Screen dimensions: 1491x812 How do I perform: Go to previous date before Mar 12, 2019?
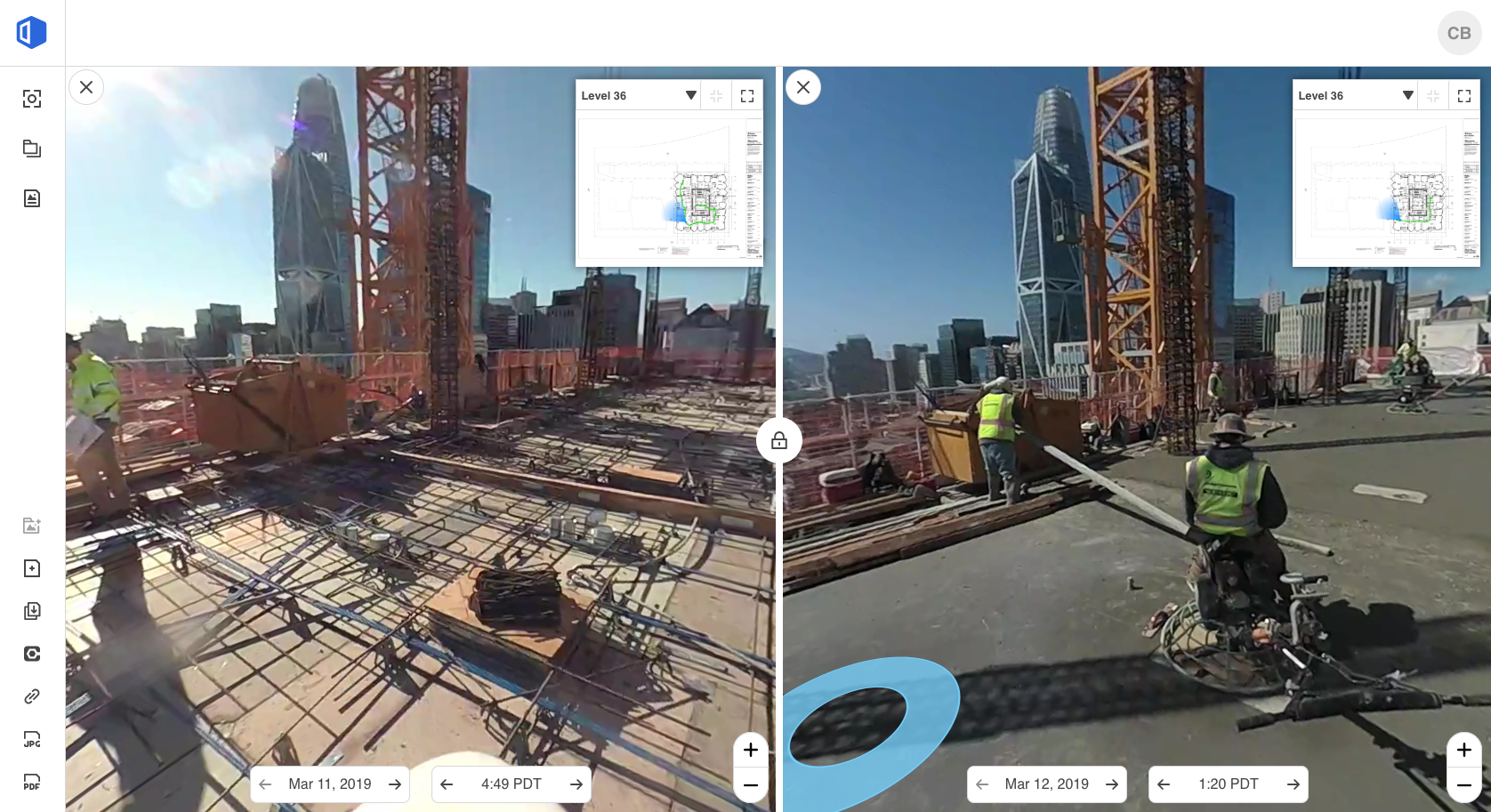pyautogui.click(x=982, y=784)
